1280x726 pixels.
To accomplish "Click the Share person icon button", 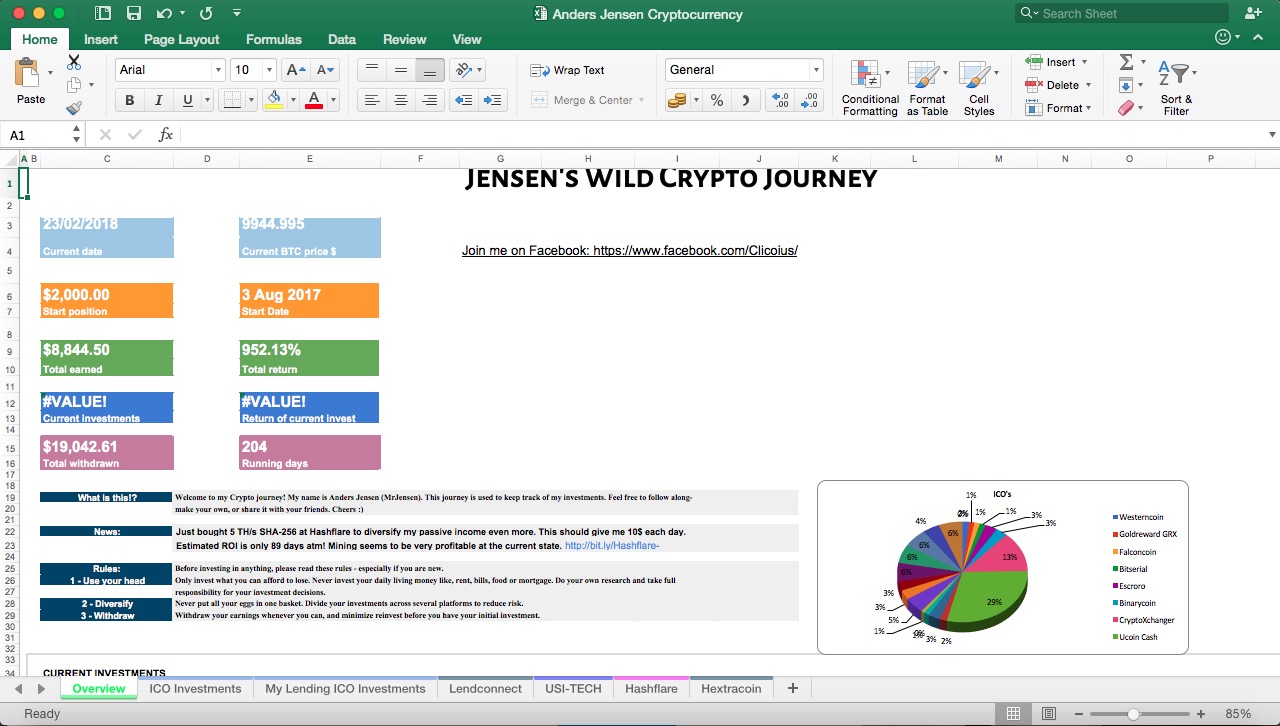I will tap(1253, 13).
